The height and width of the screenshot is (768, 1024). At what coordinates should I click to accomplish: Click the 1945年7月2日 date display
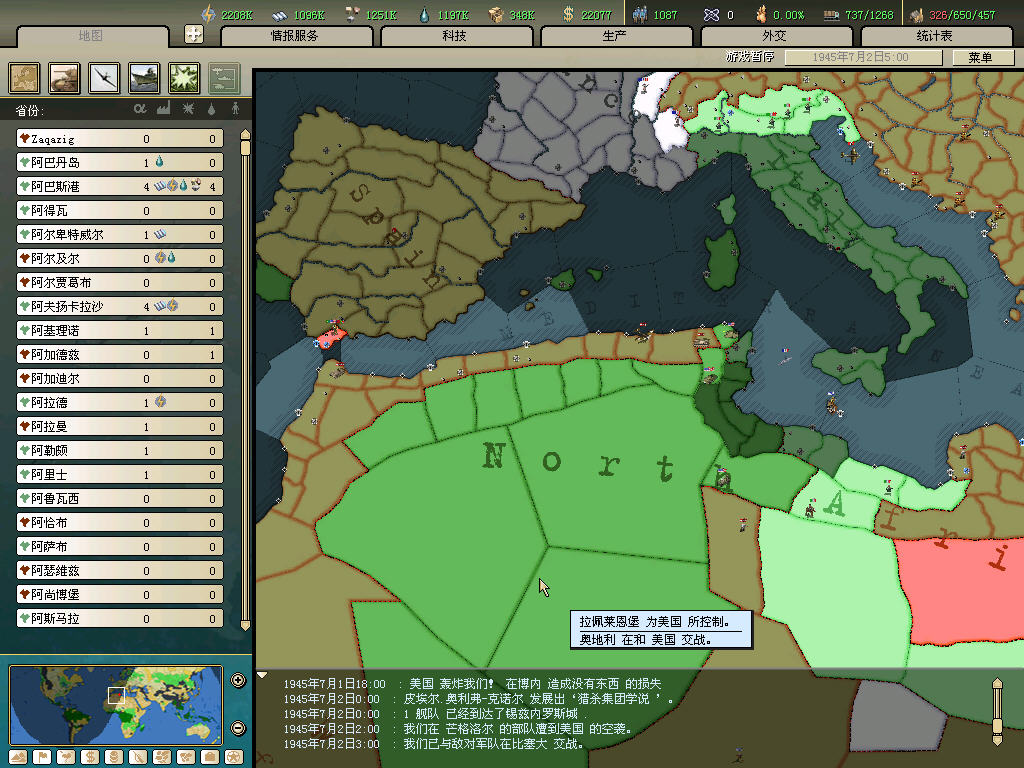pos(861,58)
